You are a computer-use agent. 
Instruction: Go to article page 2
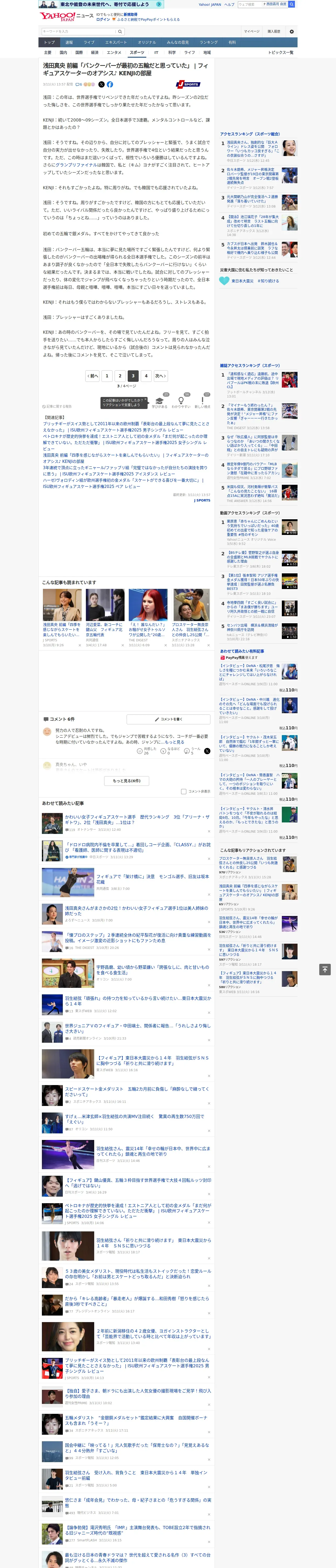120,376
